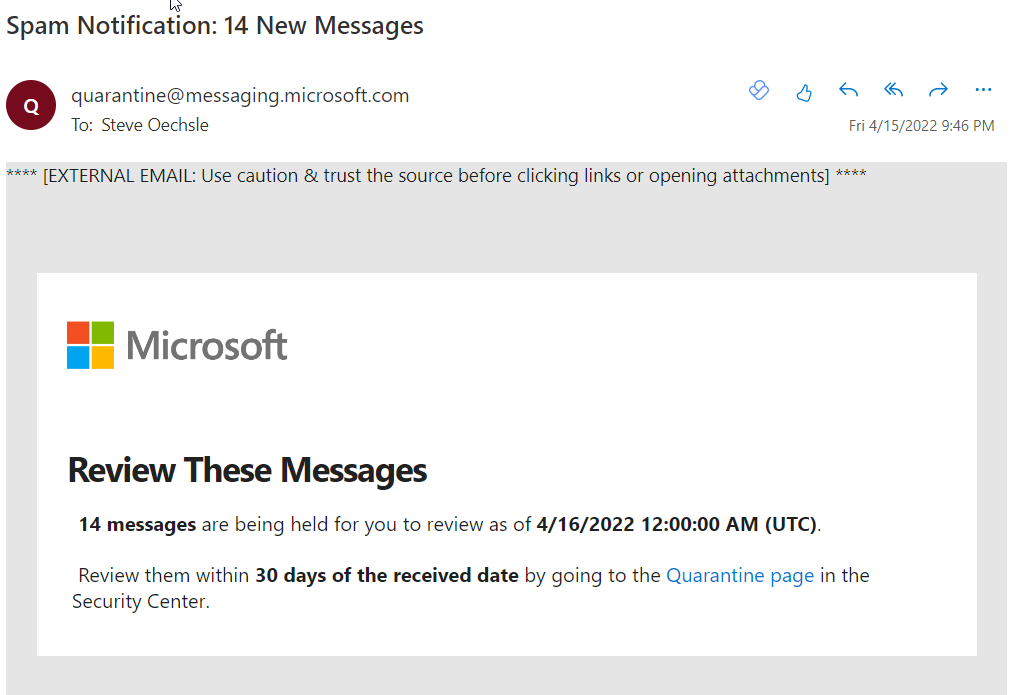Click the Reply all double-arrow icon

click(893, 90)
